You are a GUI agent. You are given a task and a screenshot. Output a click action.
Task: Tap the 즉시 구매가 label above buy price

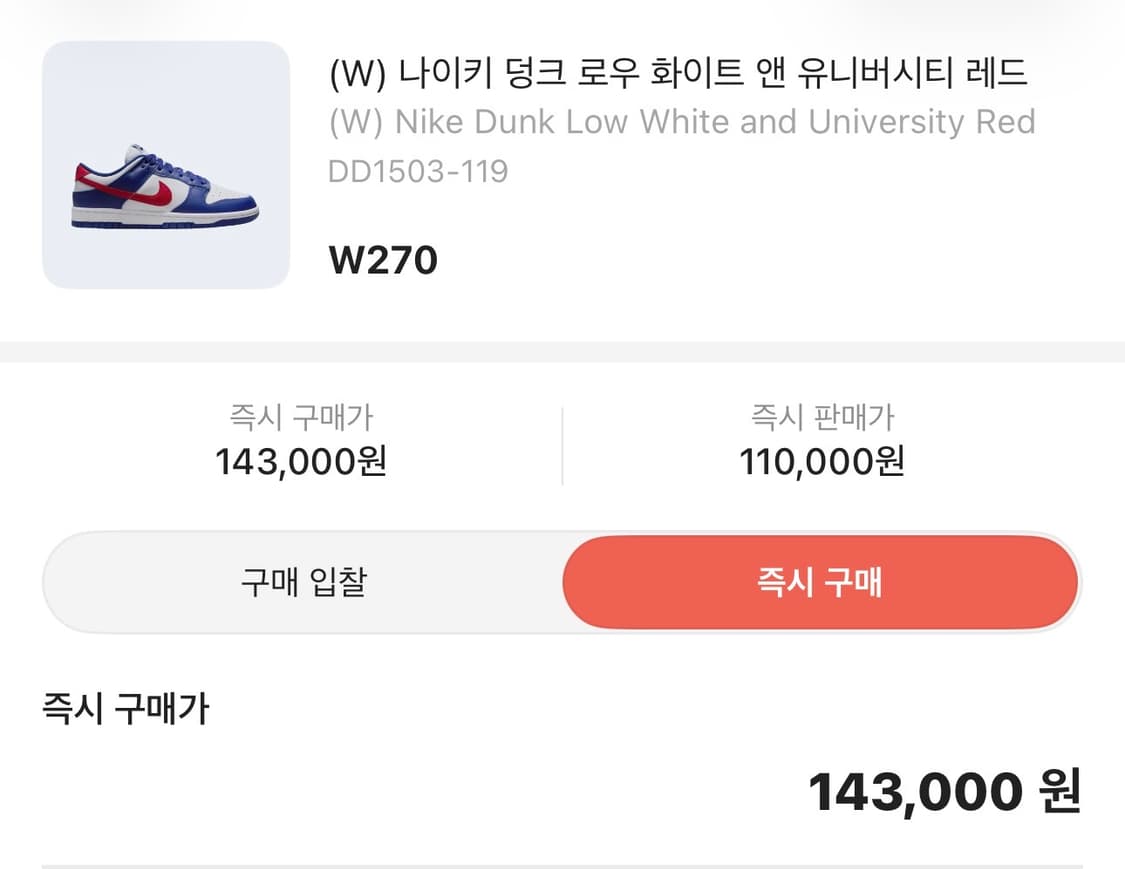click(301, 418)
